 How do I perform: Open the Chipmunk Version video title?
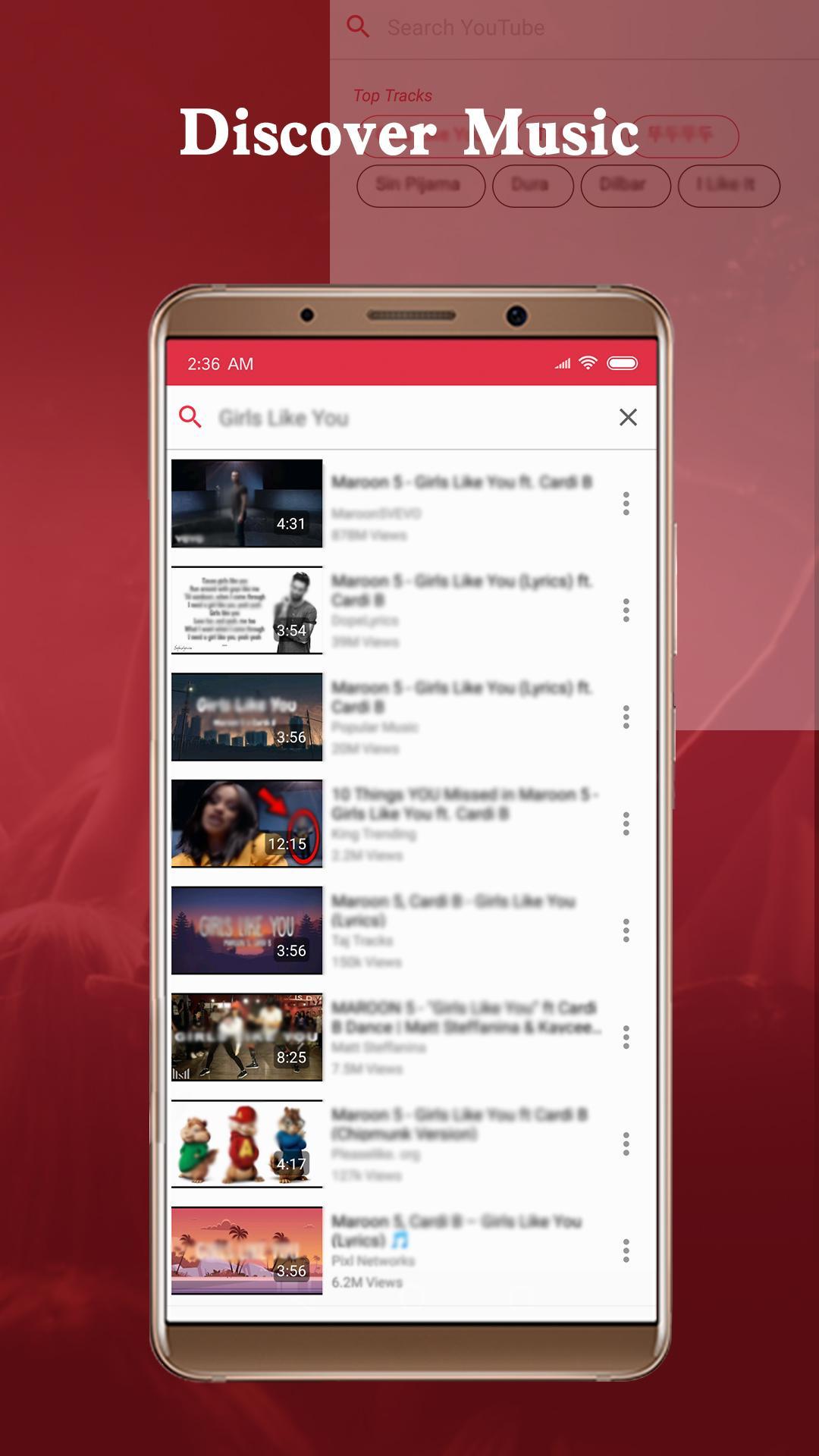[x=460, y=1125]
